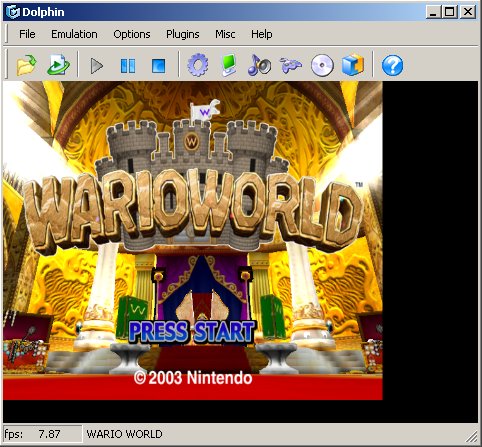Minimize the Dolphin window

433,12
